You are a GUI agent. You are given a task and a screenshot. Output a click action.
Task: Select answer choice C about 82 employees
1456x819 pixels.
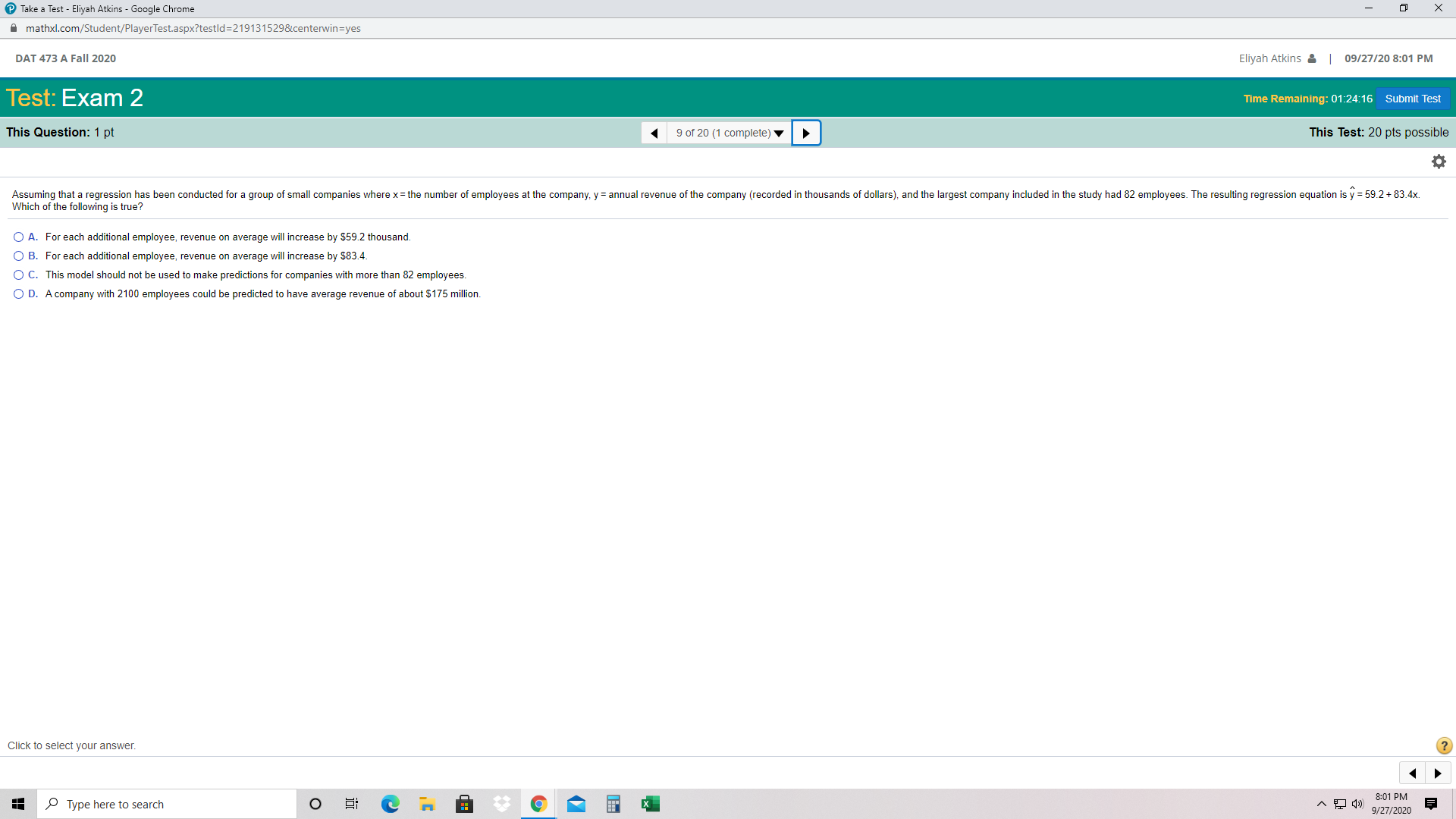coord(17,275)
